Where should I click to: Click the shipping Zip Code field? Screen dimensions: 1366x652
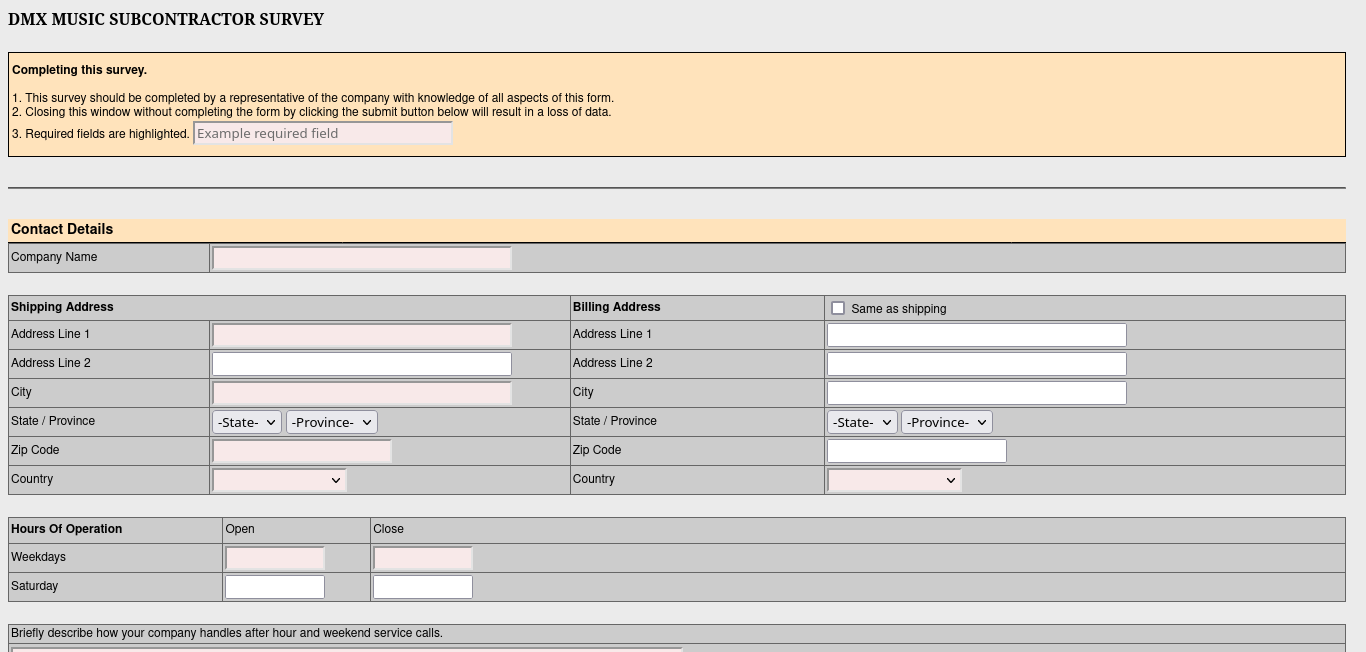(x=301, y=451)
